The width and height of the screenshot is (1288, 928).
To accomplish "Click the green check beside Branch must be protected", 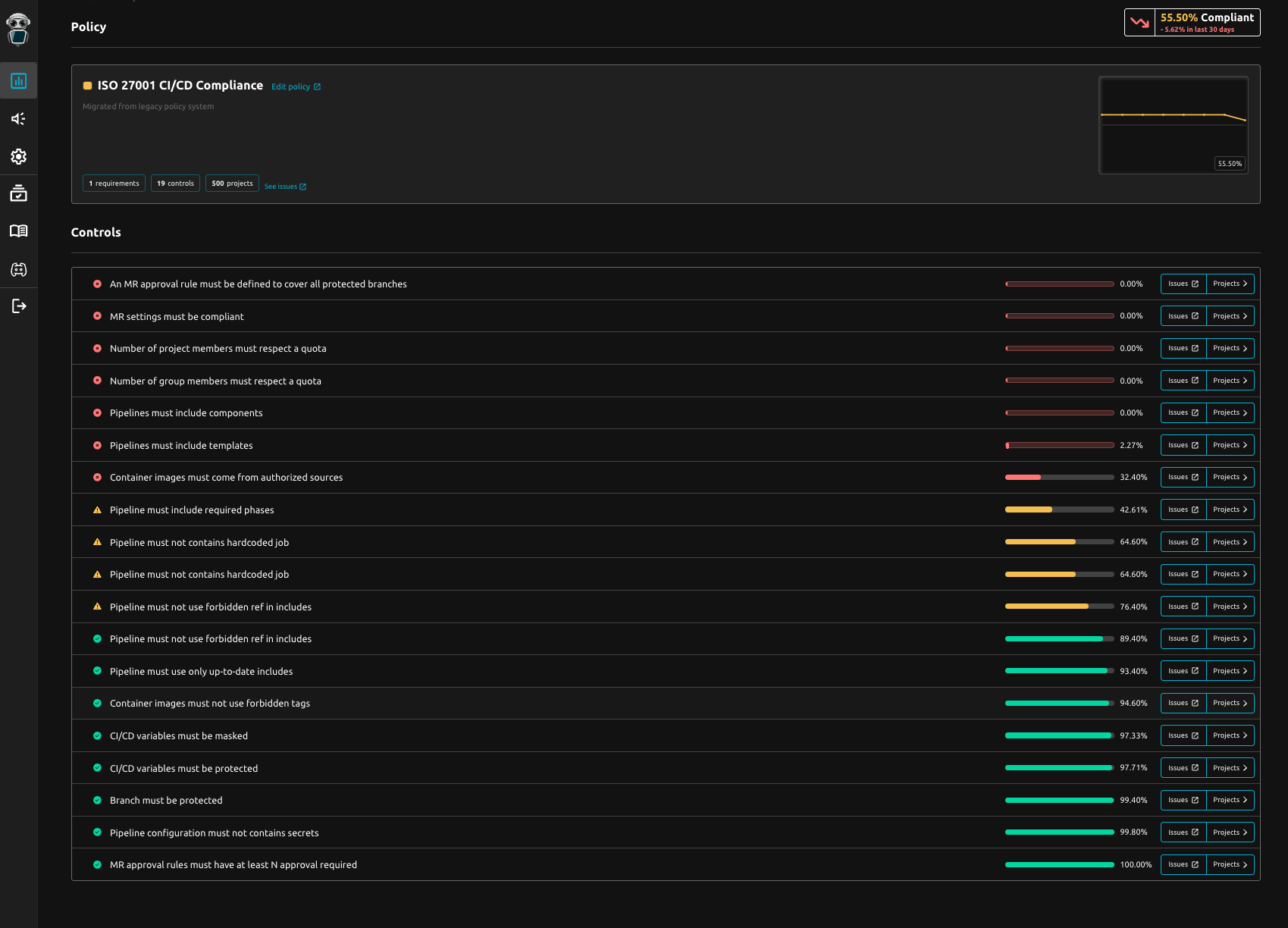I will click(x=97, y=800).
